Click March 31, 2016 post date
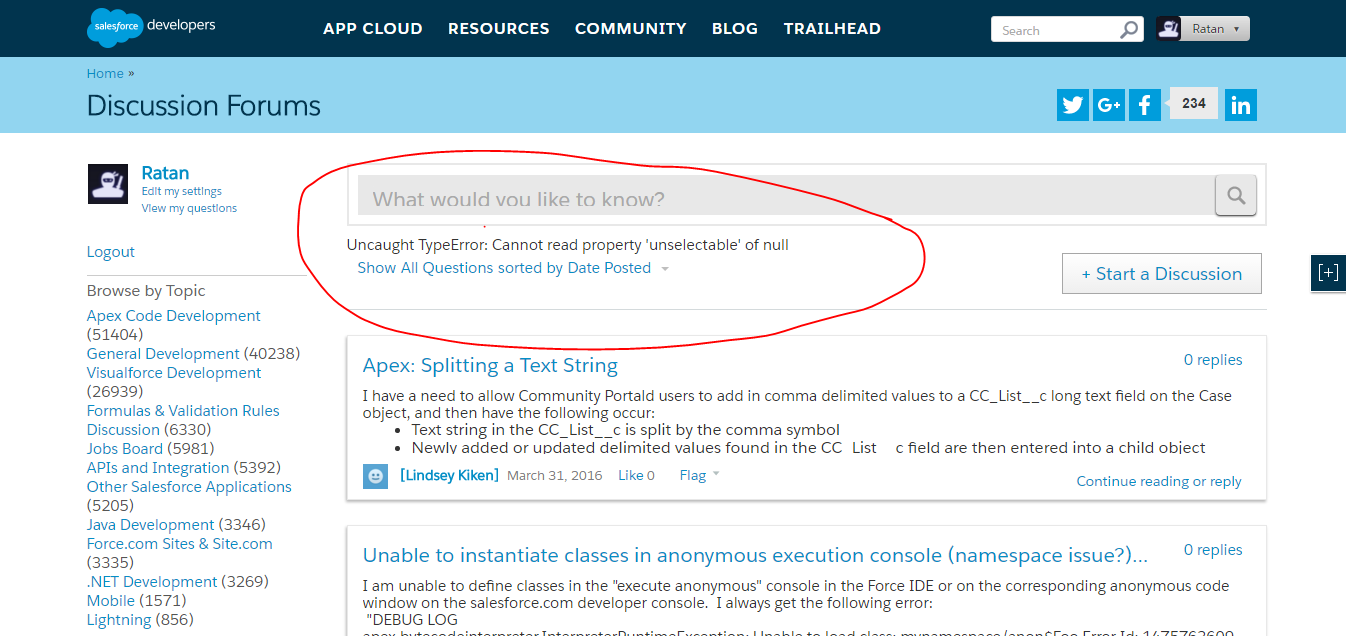The width and height of the screenshot is (1346, 636). point(555,475)
